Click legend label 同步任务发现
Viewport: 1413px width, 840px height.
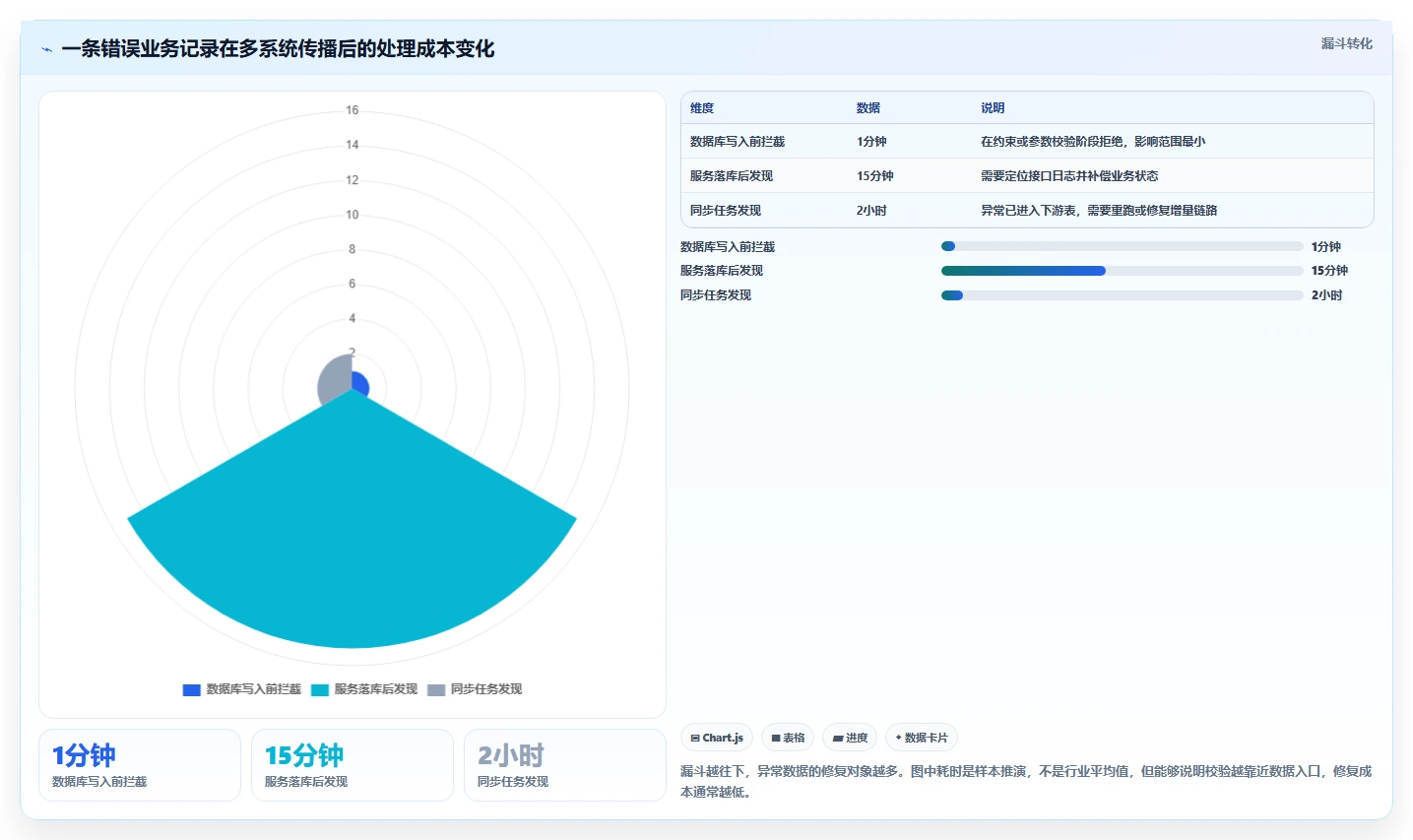coord(486,689)
